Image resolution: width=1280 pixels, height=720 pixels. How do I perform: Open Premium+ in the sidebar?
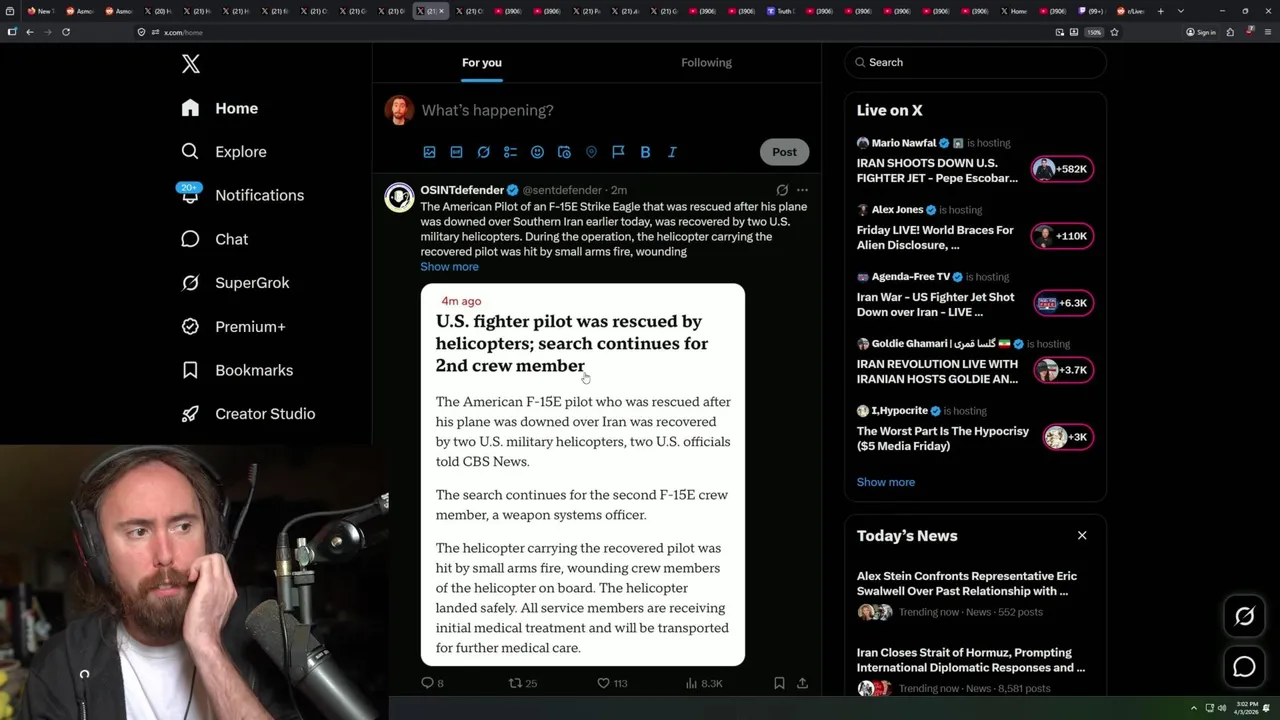(233, 327)
